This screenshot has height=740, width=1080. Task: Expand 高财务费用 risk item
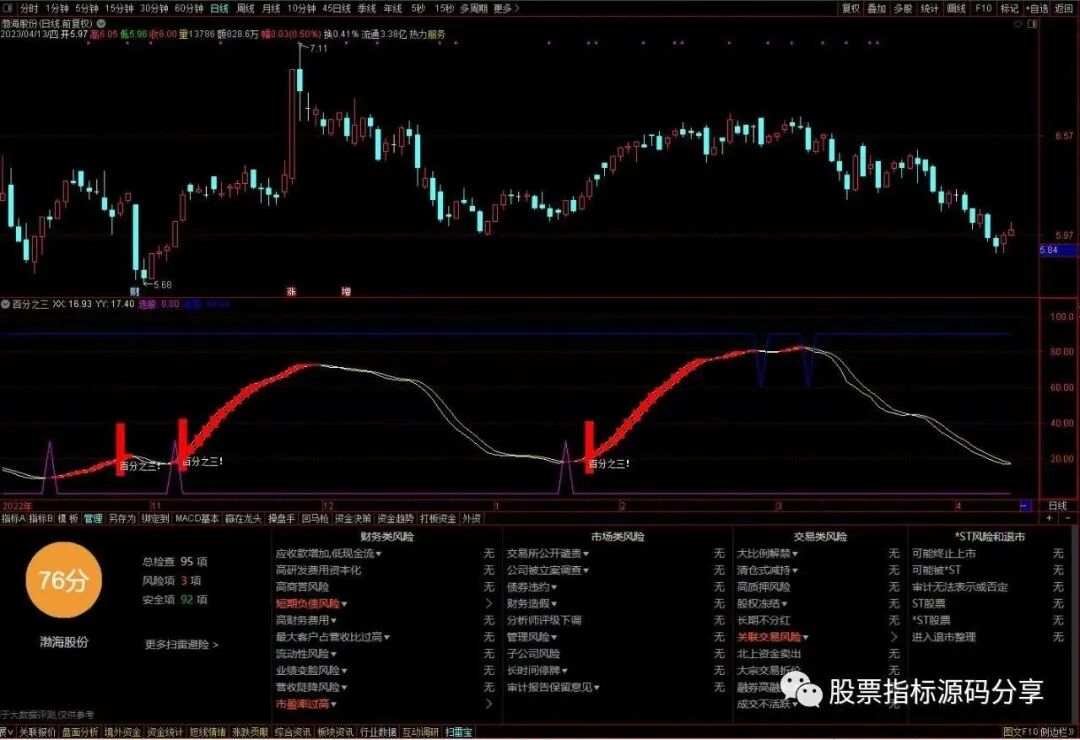[x=306, y=620]
